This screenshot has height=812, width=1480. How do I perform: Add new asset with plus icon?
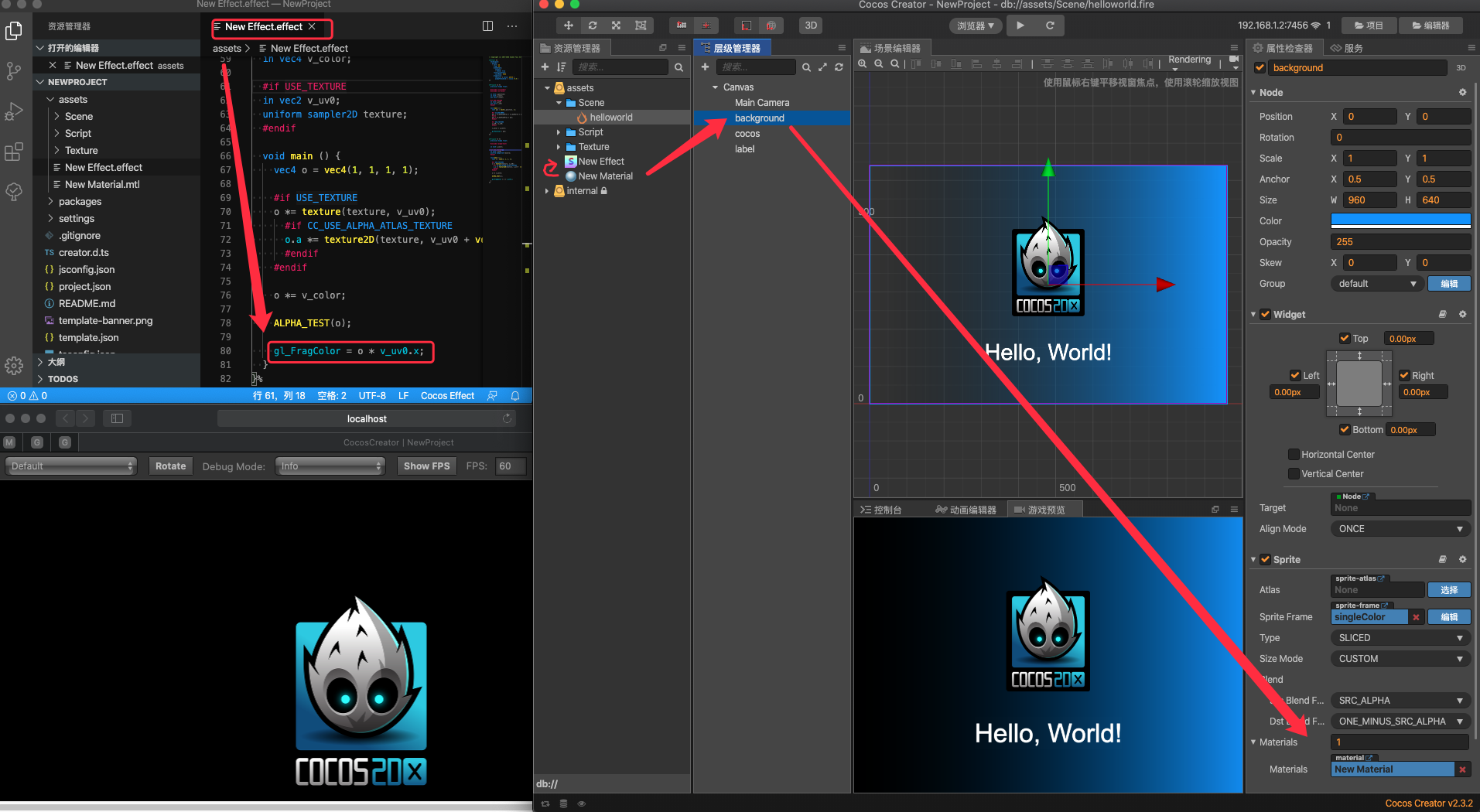point(545,67)
